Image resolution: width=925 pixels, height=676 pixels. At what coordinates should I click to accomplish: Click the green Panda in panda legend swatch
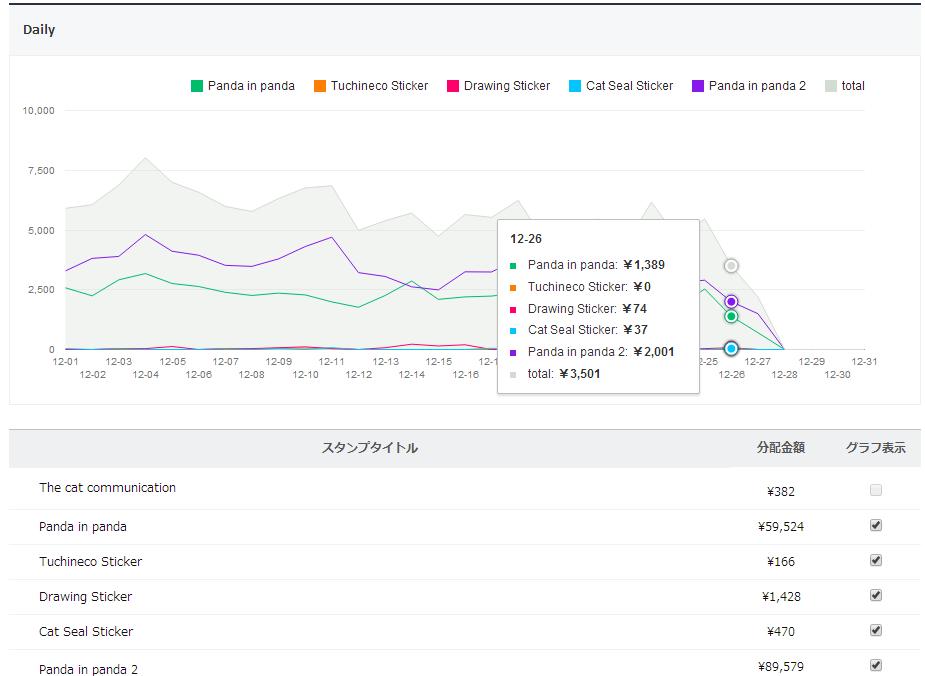(x=197, y=86)
